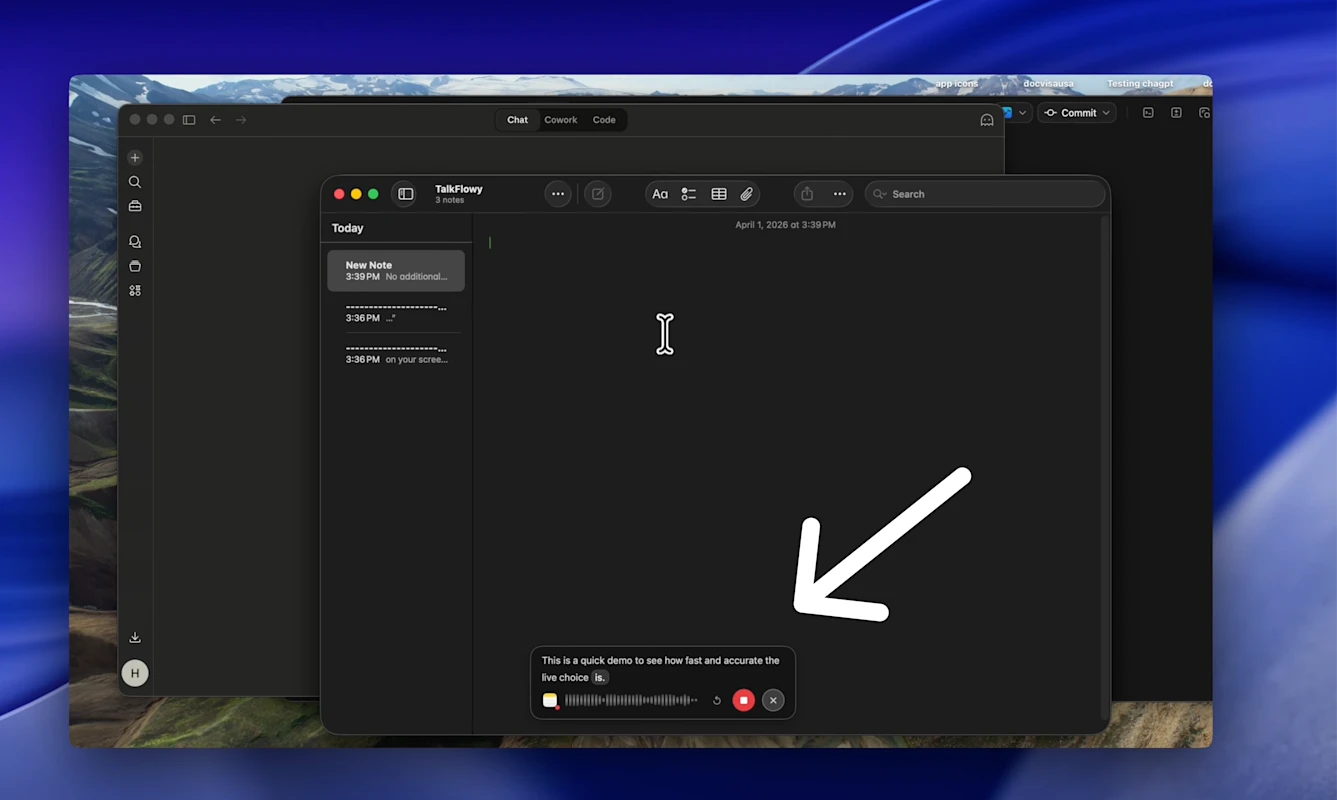Add a table to the note
The image size is (1337, 800).
click(718, 194)
